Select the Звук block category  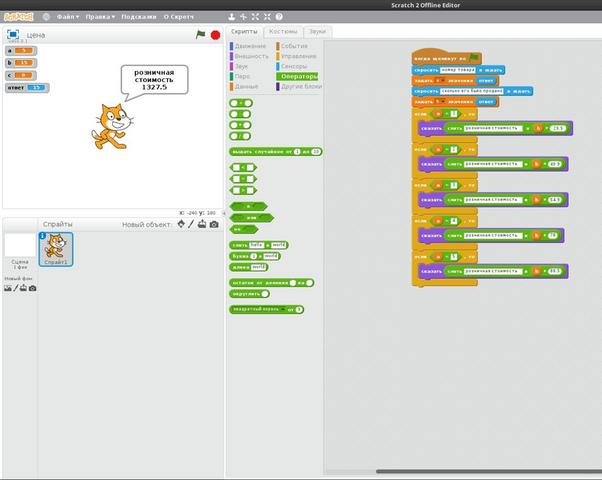tap(239, 66)
